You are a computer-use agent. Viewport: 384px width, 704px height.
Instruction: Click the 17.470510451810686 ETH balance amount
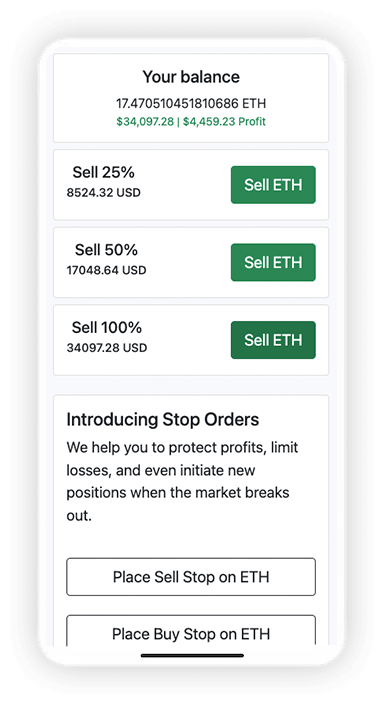point(191,103)
